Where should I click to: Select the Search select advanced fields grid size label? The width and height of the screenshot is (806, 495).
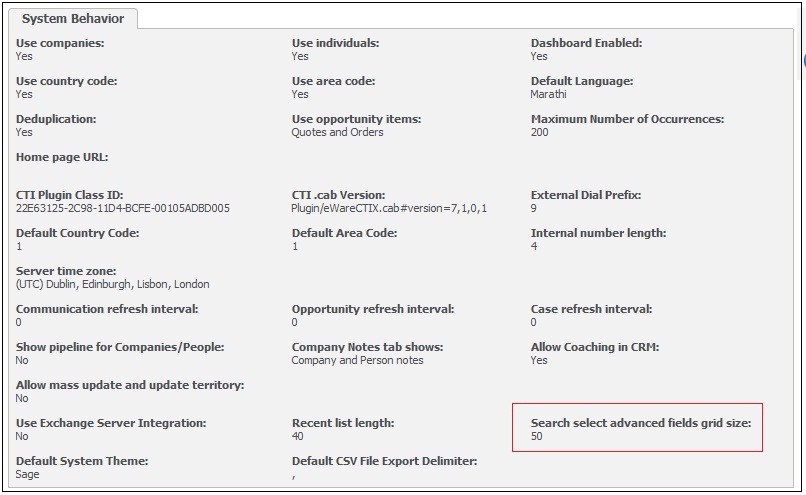click(x=640, y=423)
